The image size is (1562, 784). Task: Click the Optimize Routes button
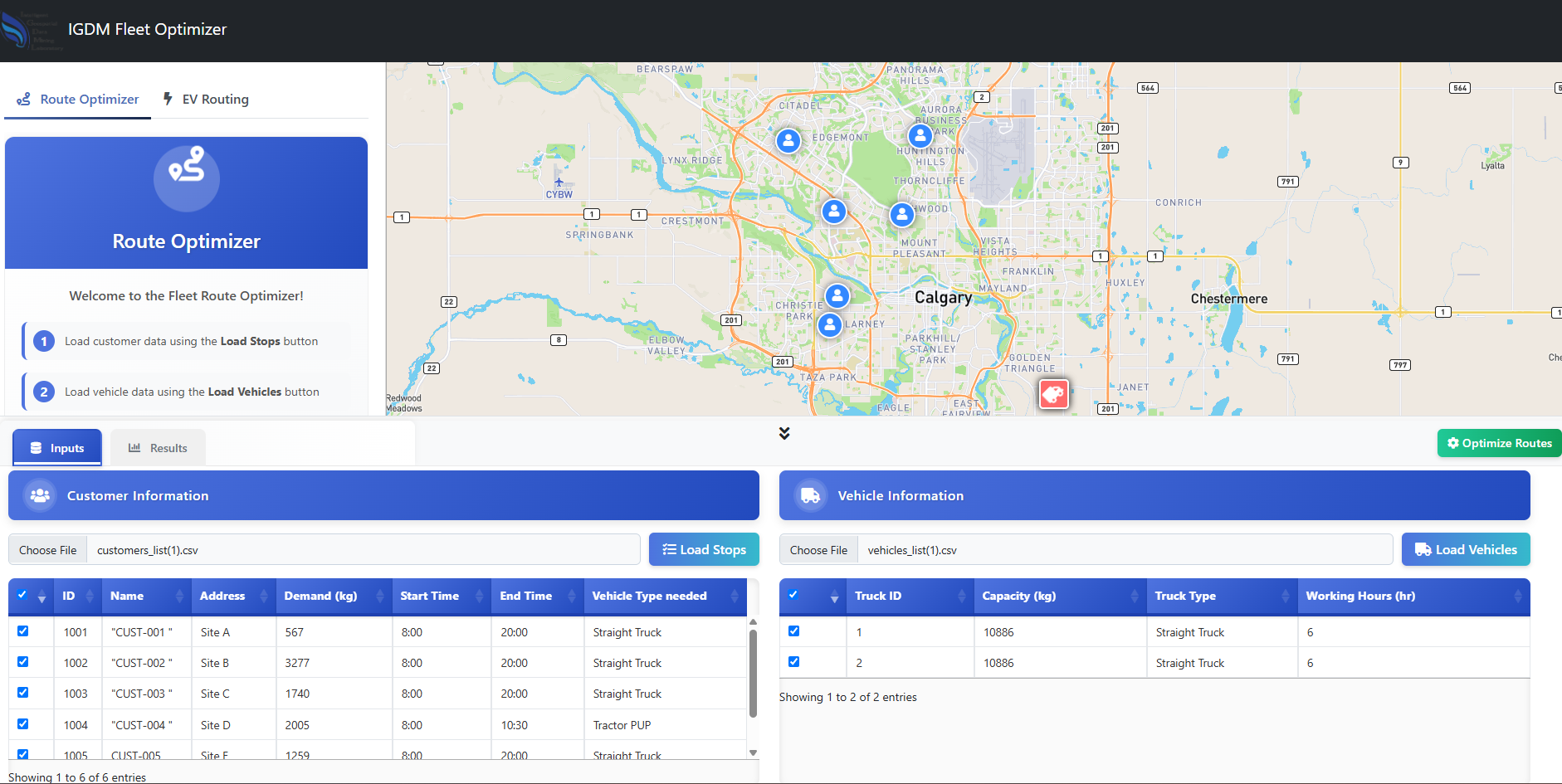tap(1499, 443)
